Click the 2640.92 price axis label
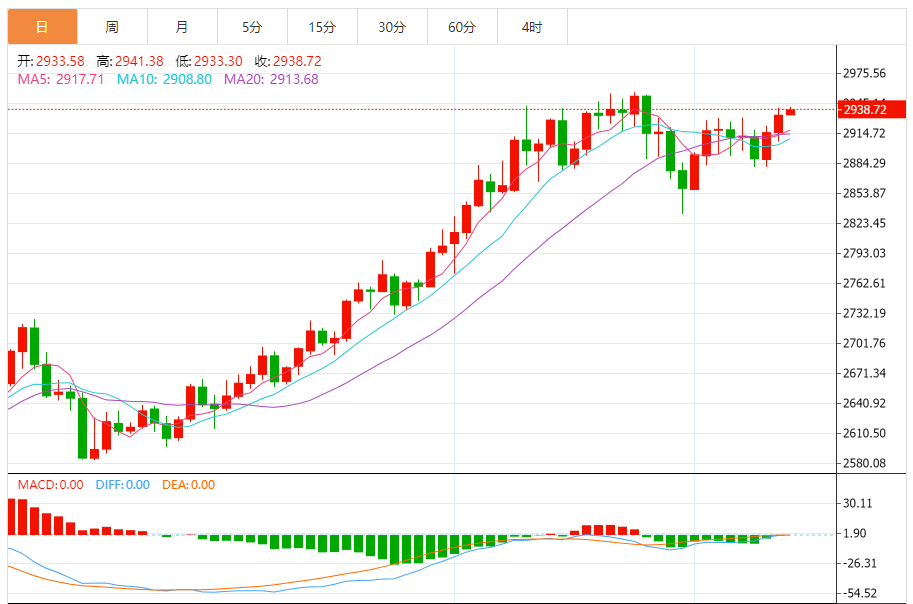Screen dimensions: 913x604 pyautogui.click(x=865, y=403)
